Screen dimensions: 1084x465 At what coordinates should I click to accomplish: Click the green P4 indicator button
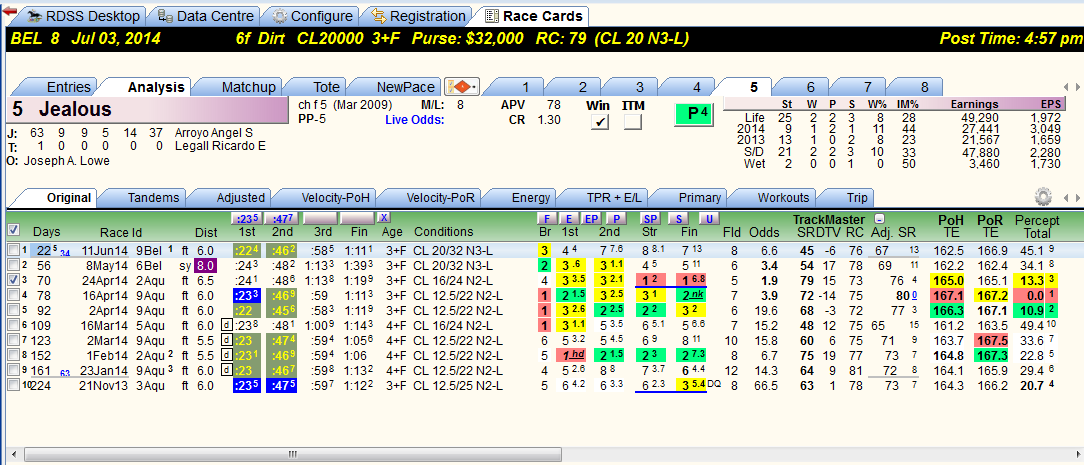pyautogui.click(x=693, y=113)
